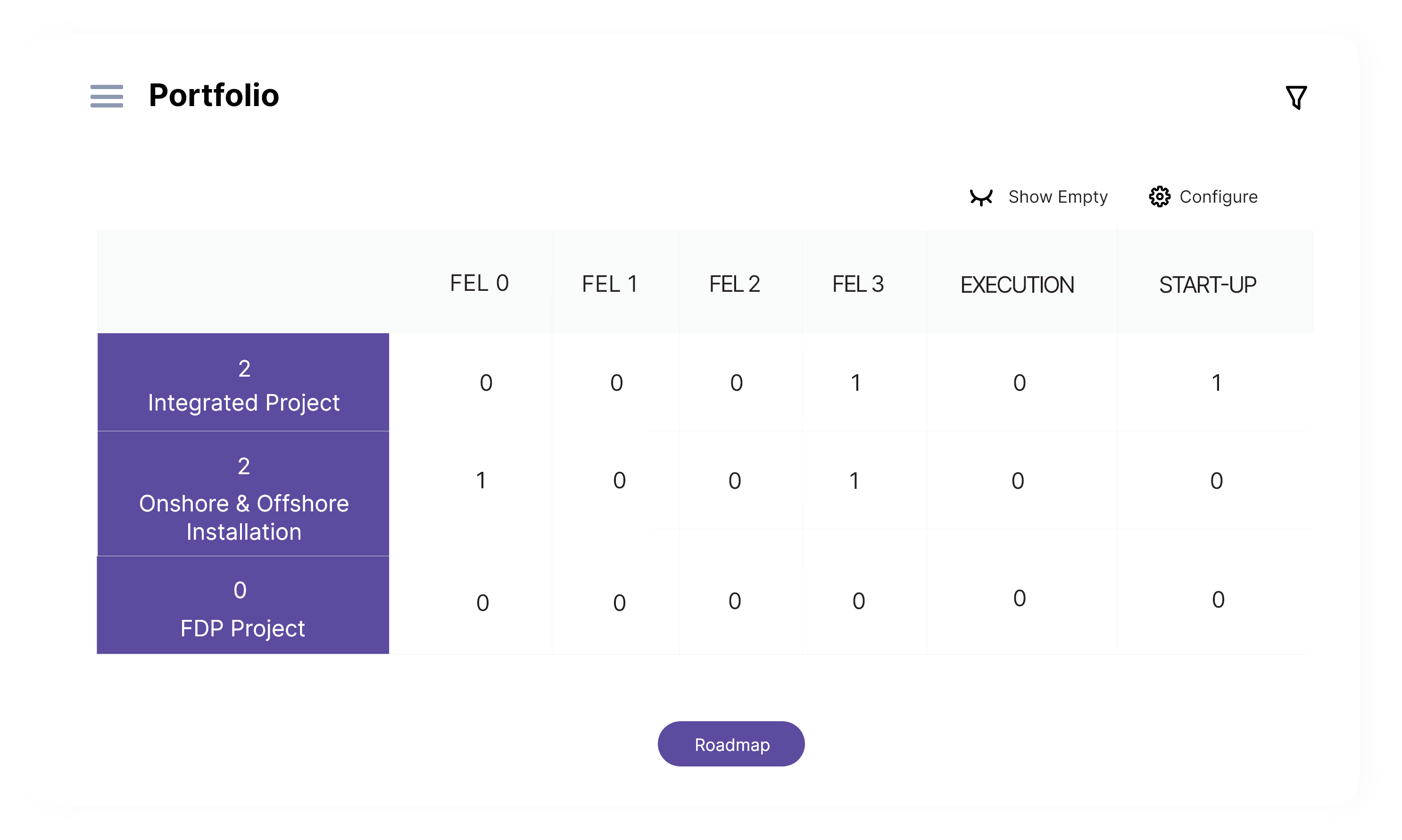Click the FEL 2 column header
The width and height of the screenshot is (1402, 840).
point(734,284)
